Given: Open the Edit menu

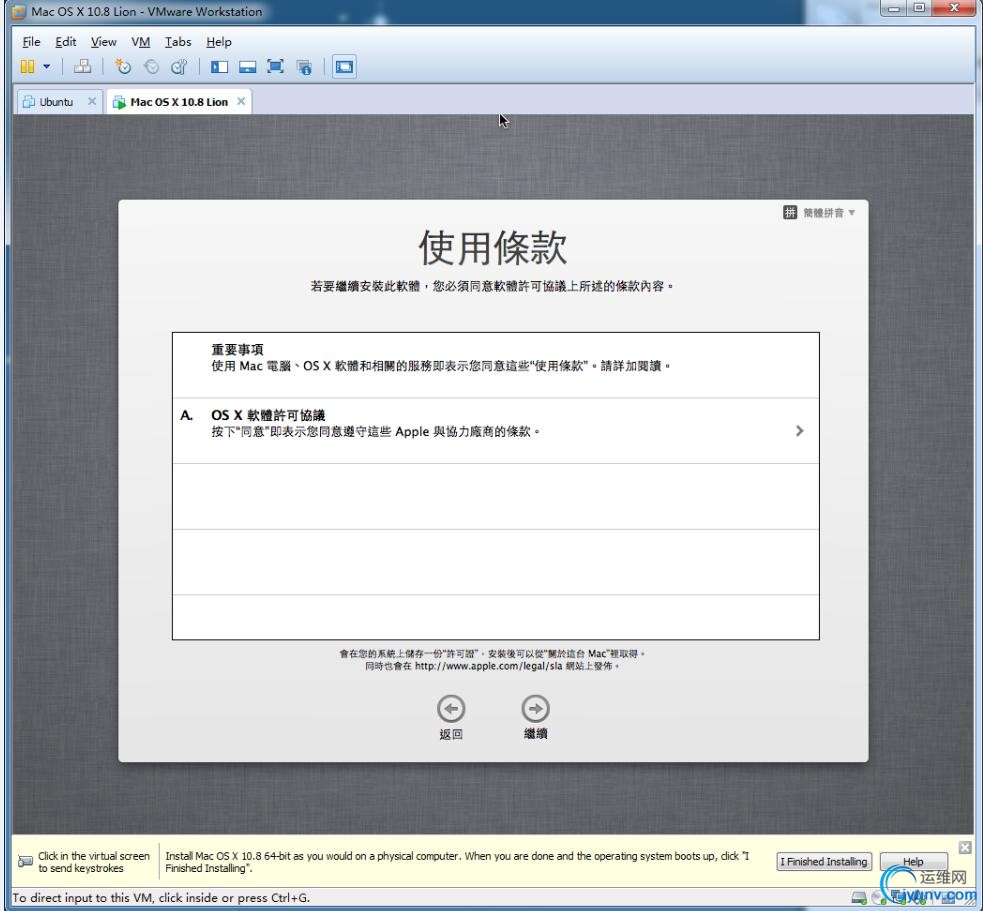Looking at the screenshot, I should 66,42.
